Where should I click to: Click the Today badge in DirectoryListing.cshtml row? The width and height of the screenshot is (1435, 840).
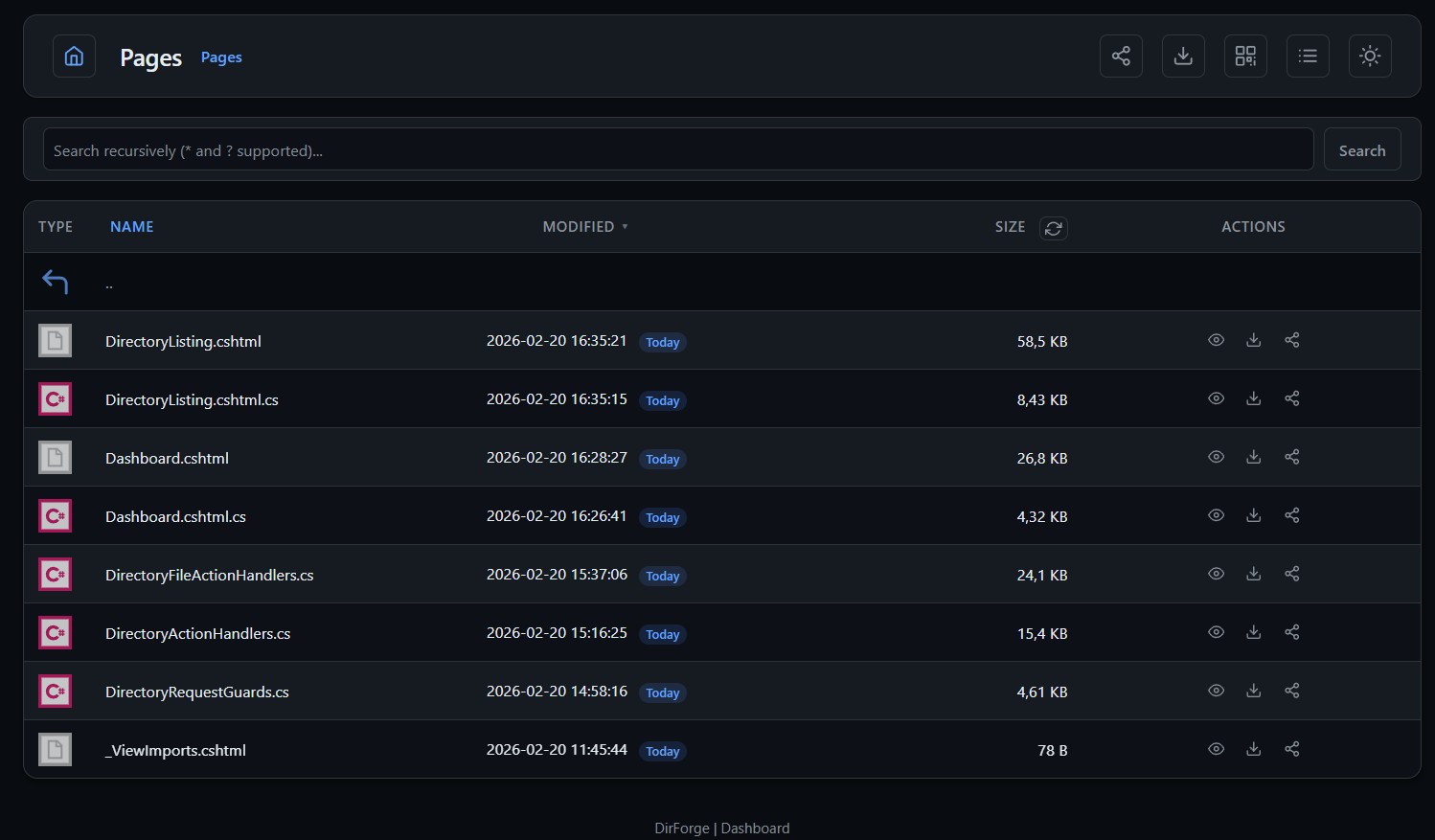point(662,342)
